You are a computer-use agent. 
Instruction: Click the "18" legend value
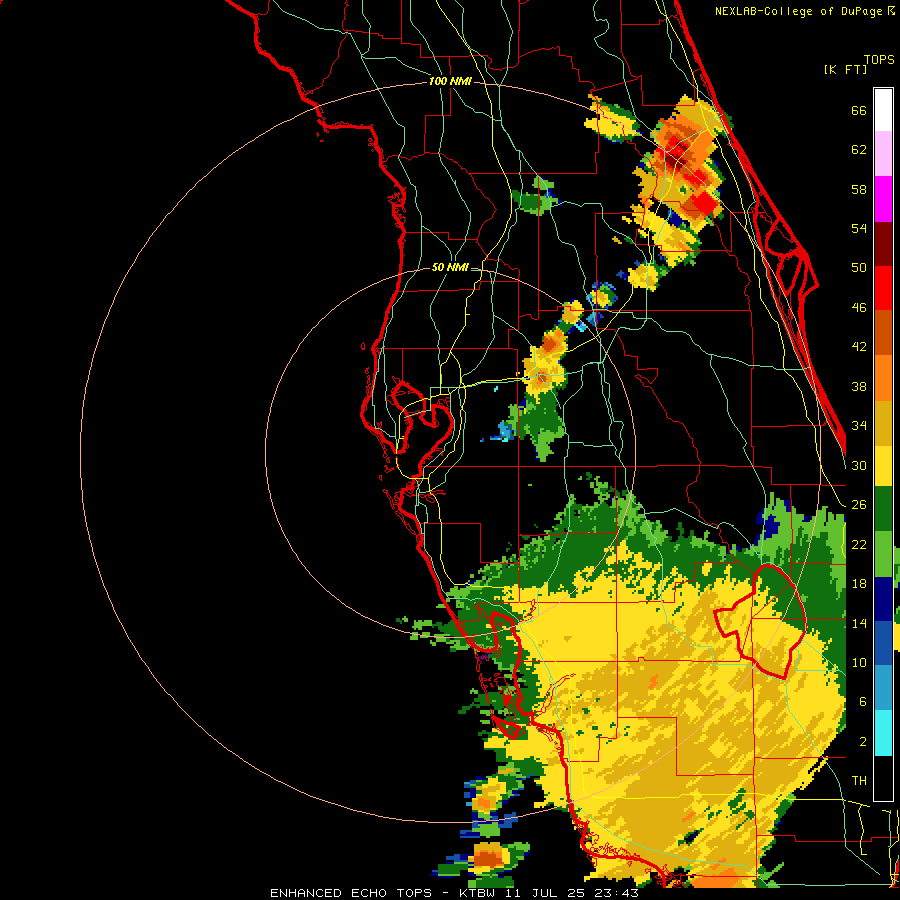[859, 584]
